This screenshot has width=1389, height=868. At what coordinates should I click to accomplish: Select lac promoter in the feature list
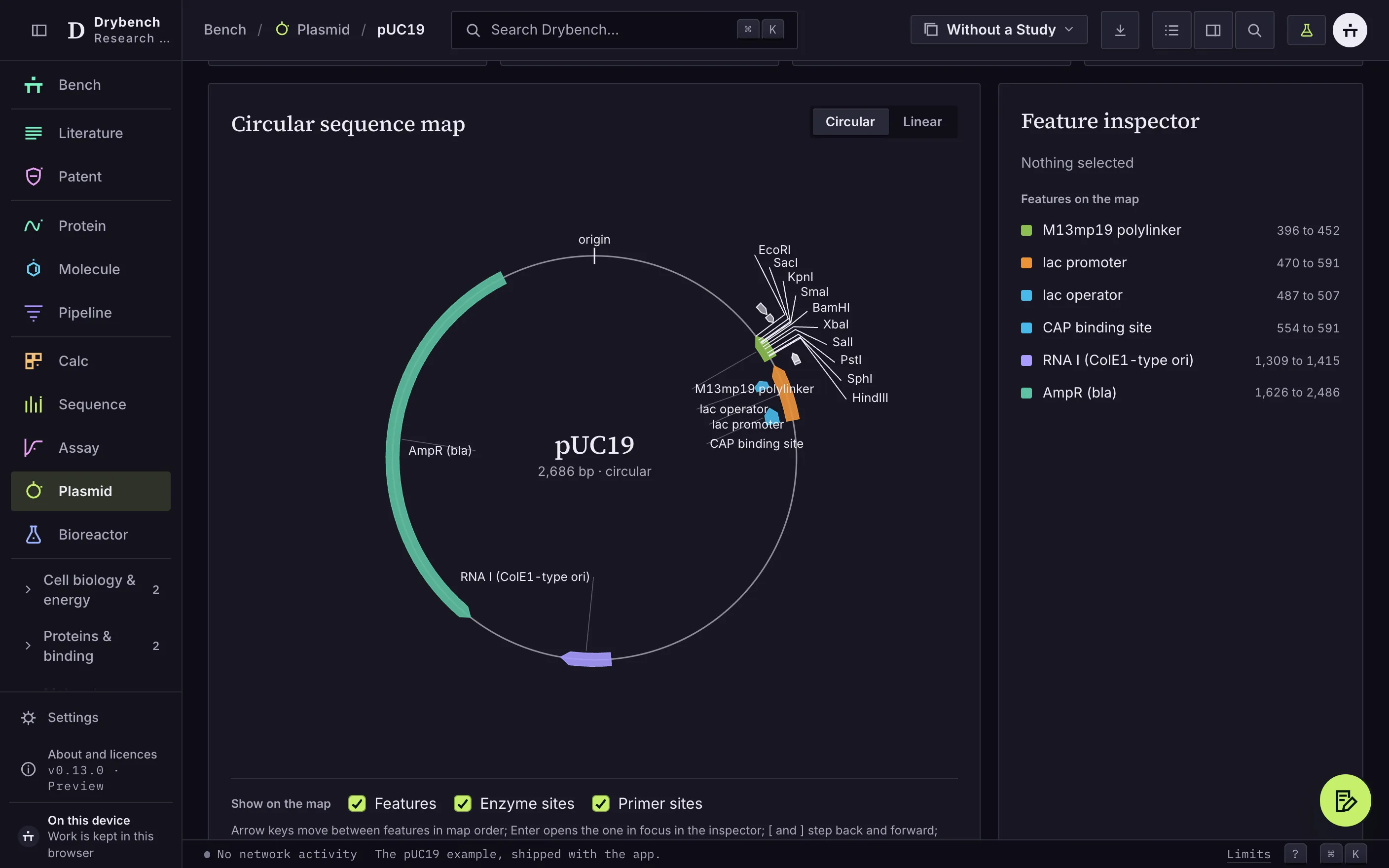[1180, 263]
